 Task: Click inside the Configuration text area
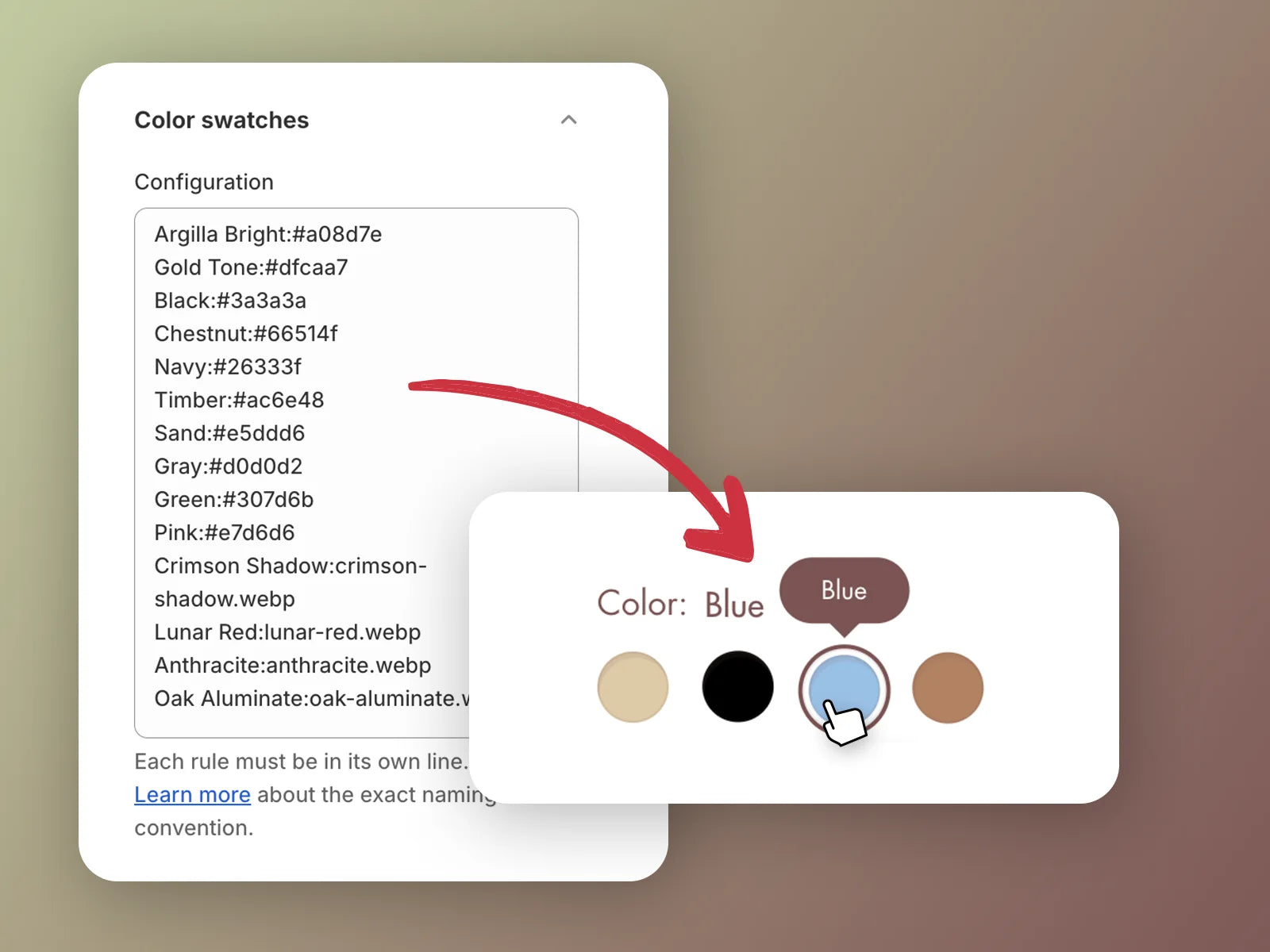tap(356, 473)
